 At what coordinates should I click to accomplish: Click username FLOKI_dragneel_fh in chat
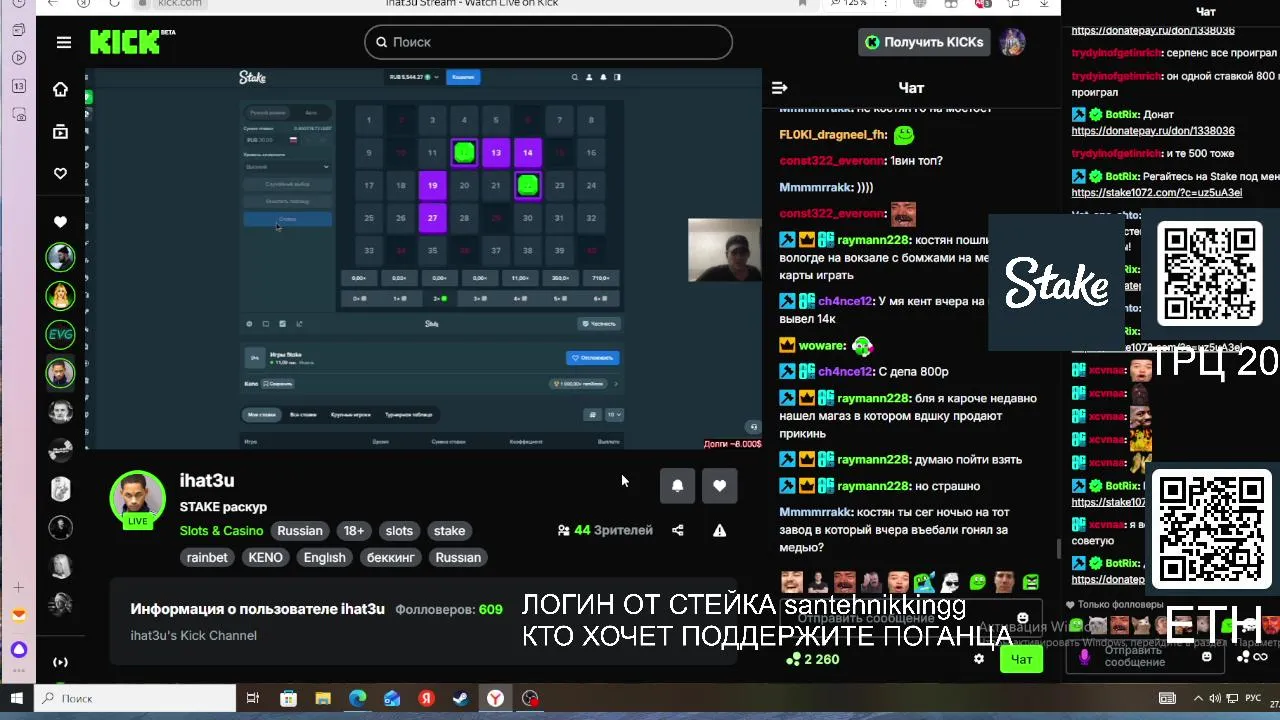[x=833, y=135]
